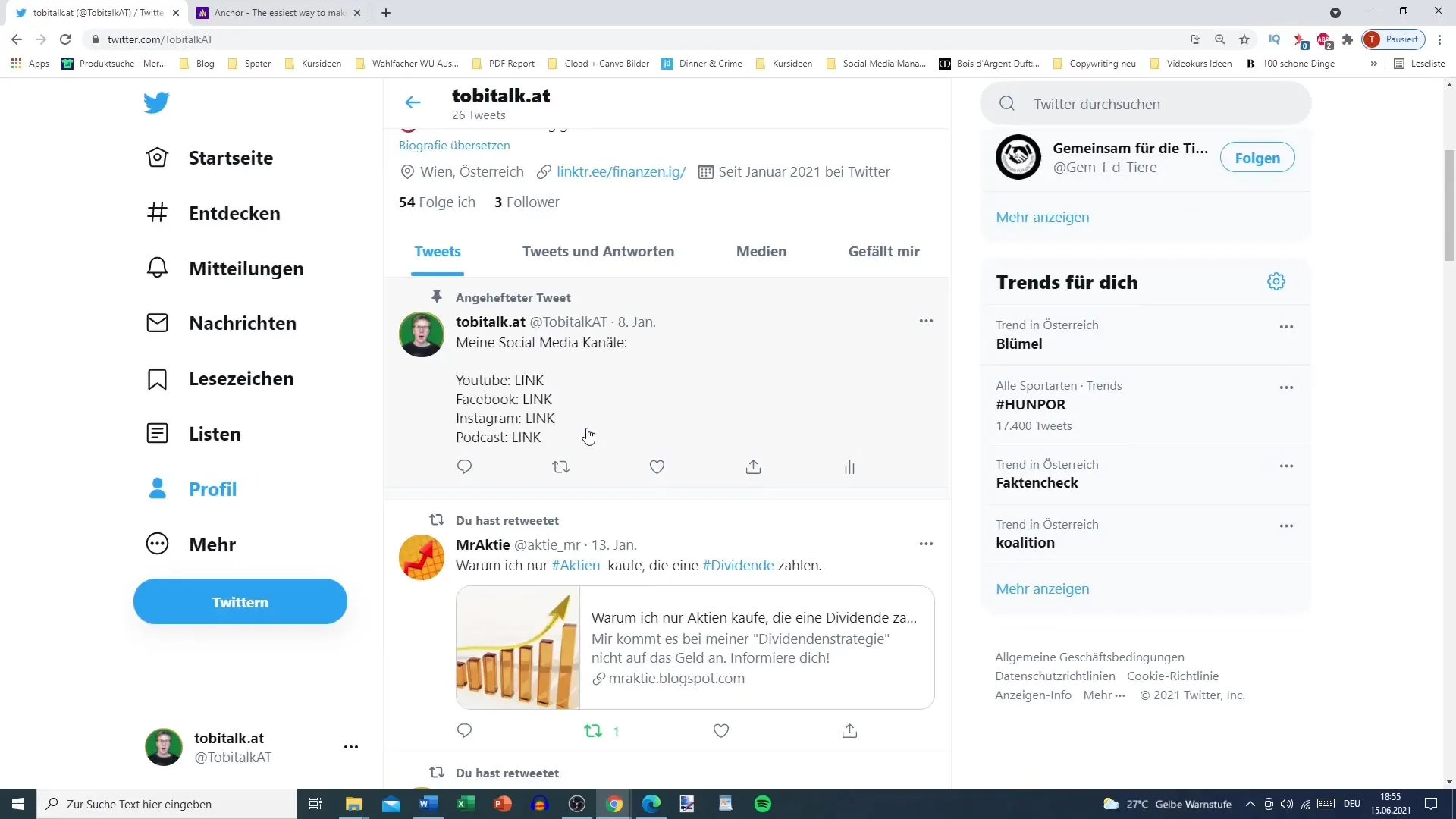Click the Trends settings gear icon
The height and width of the screenshot is (819, 1456).
click(x=1276, y=282)
